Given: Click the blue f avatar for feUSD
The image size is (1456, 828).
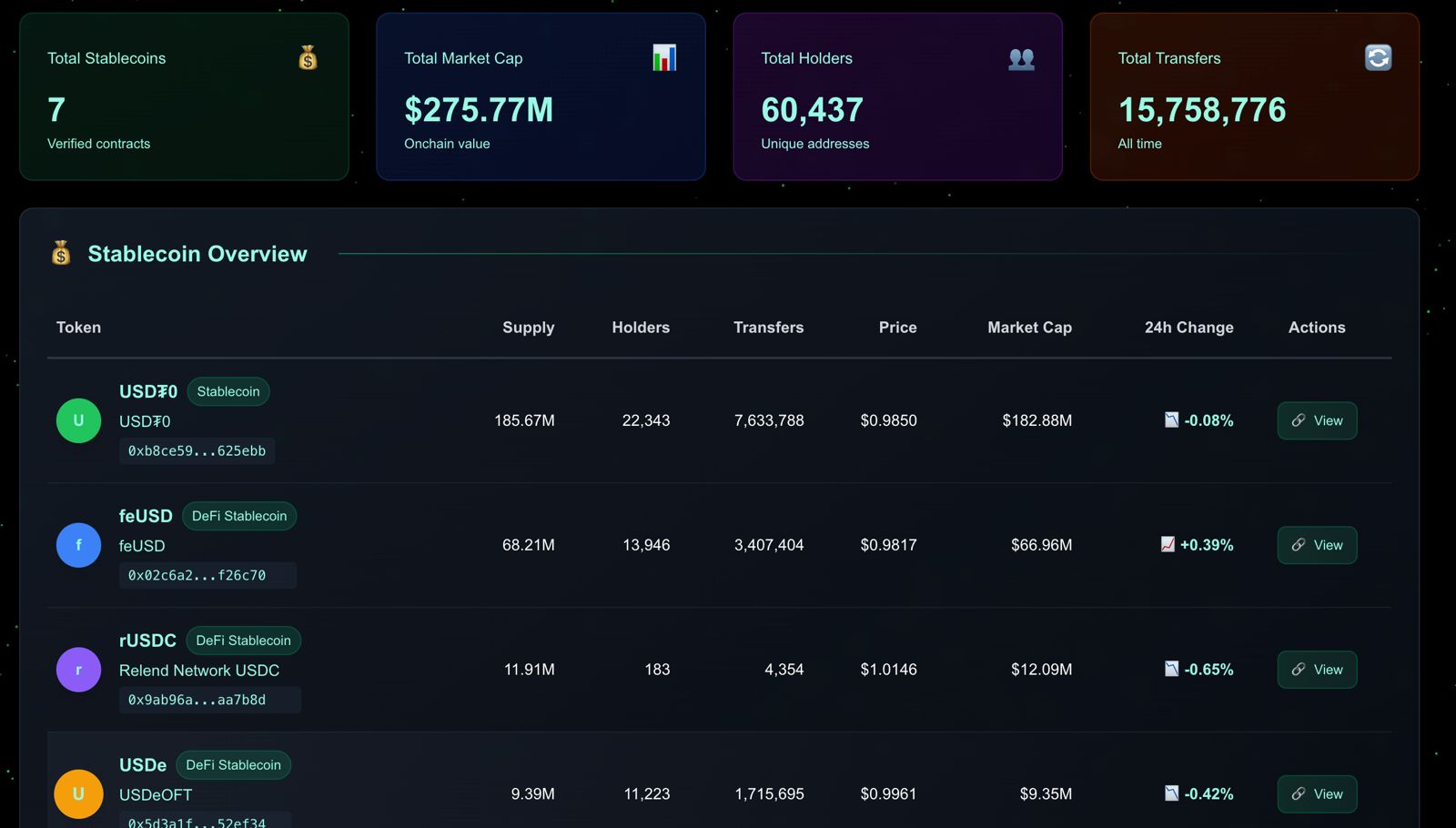Looking at the screenshot, I should tap(78, 545).
